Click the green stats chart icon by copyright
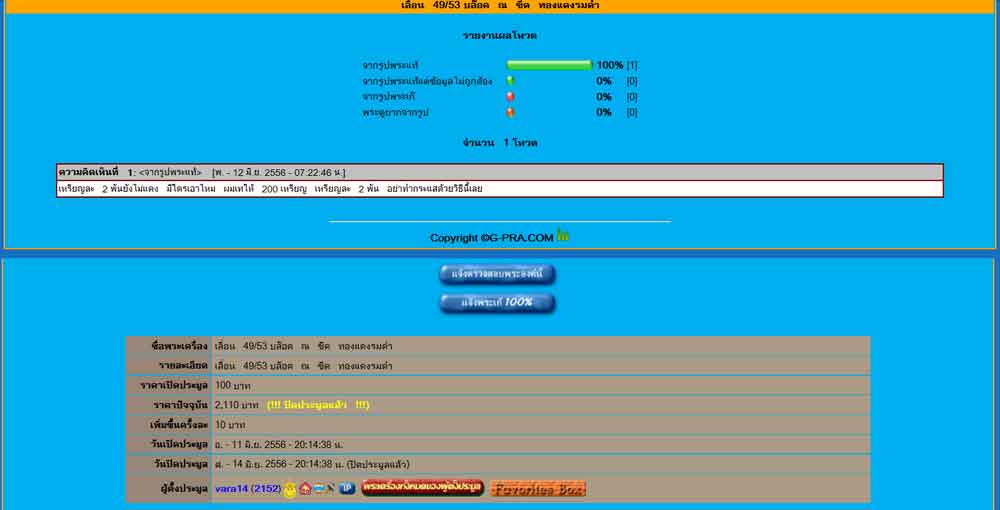Screen dimensions: 1000x510 coord(563,237)
